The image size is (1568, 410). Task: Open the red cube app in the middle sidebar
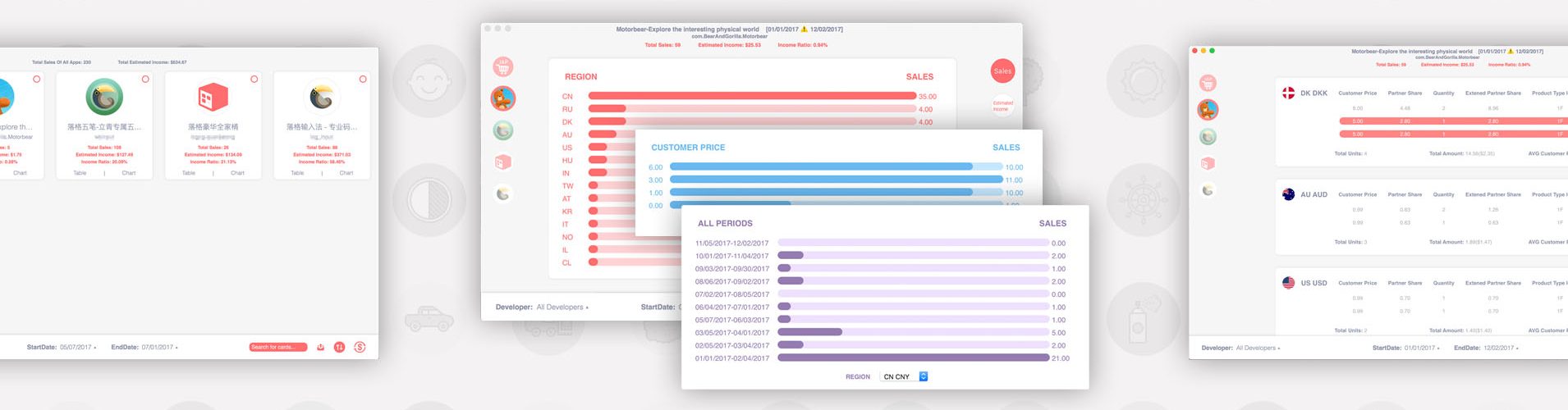coord(503,162)
